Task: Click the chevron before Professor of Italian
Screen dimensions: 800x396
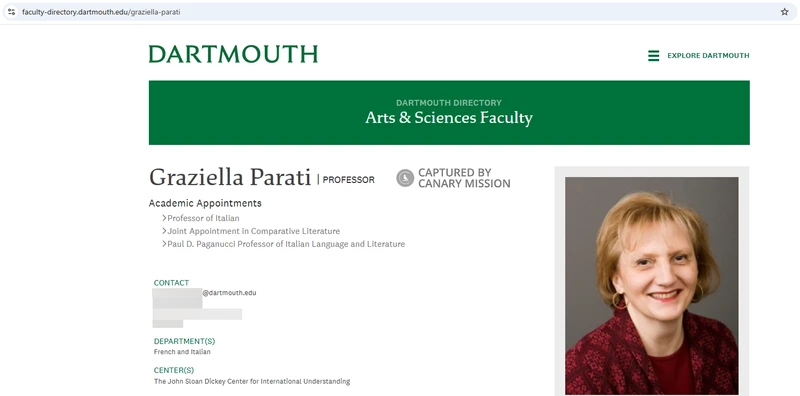Action: [x=164, y=218]
